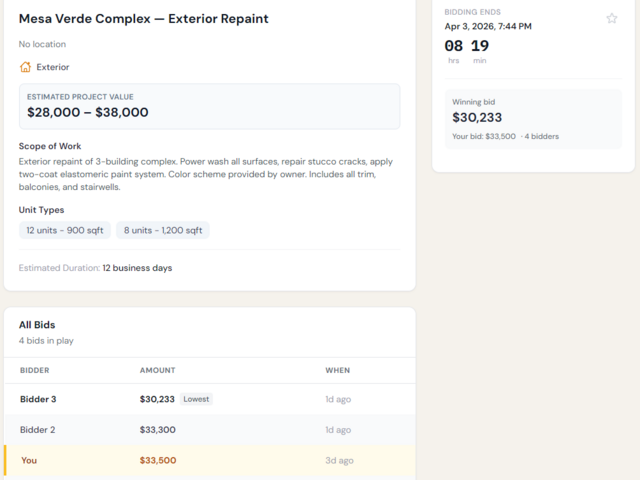Click the Bidder 2 row
The width and height of the screenshot is (640, 480).
pyautogui.click(x=210, y=430)
